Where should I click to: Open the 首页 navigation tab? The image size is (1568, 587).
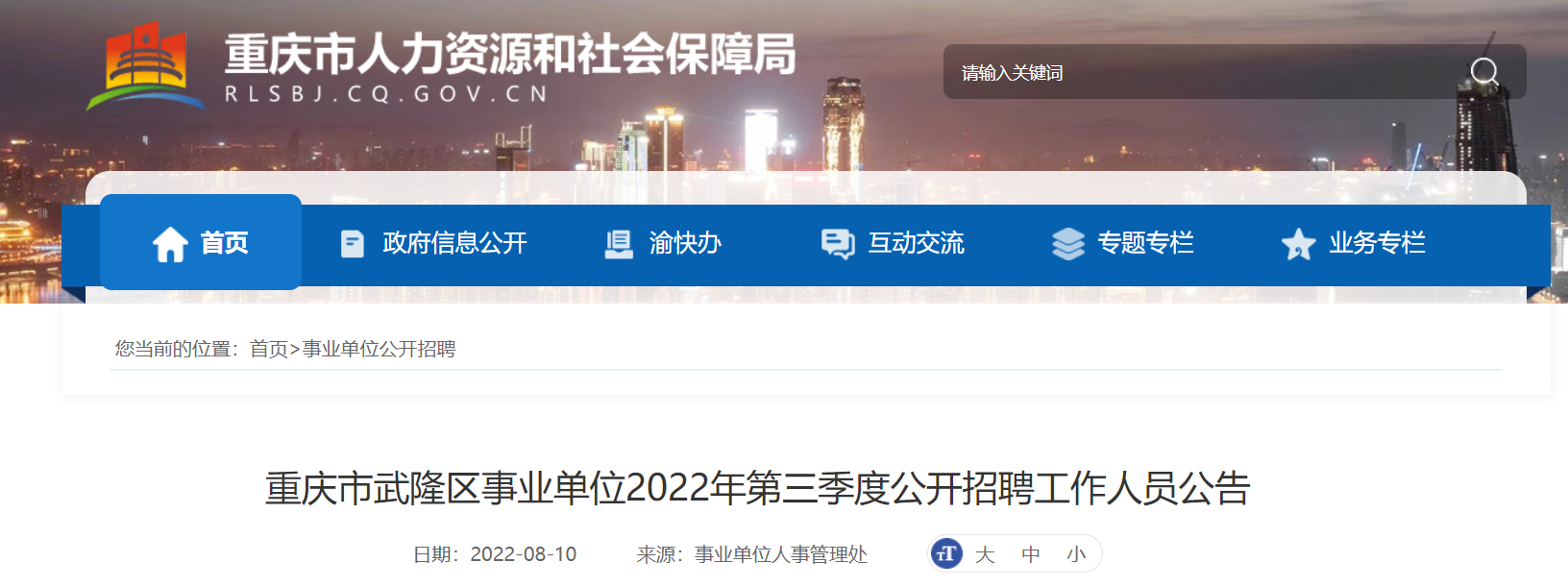point(201,242)
